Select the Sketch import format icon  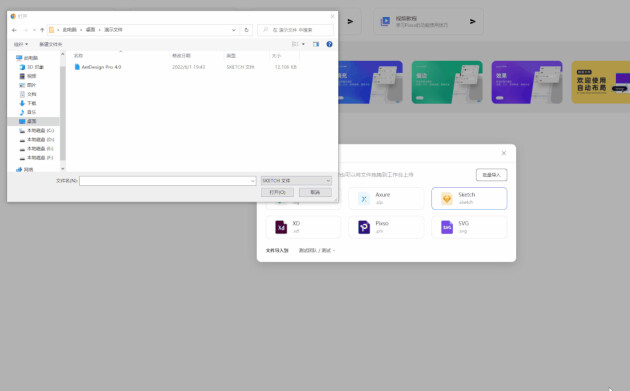pyautogui.click(x=446, y=199)
